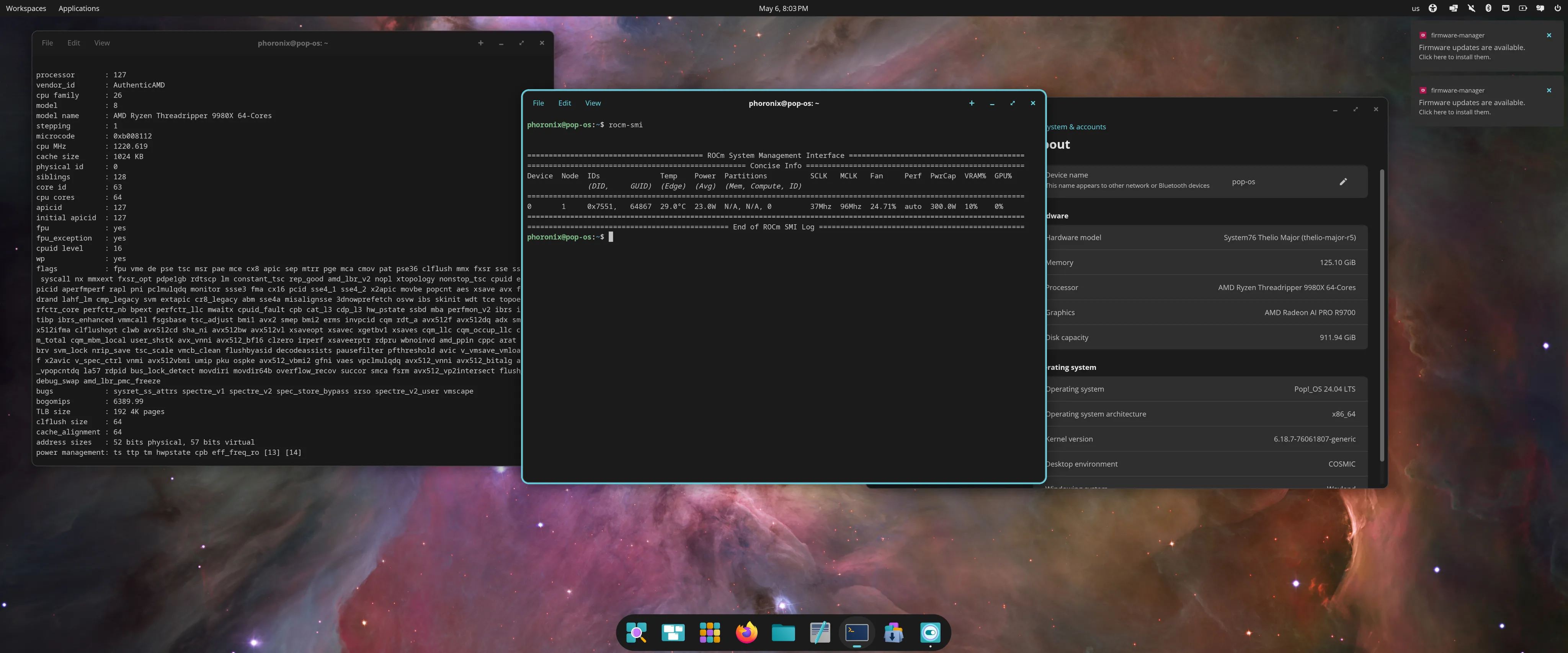Open the Workspaces button in top panel
1568x653 pixels.
tap(26, 8)
